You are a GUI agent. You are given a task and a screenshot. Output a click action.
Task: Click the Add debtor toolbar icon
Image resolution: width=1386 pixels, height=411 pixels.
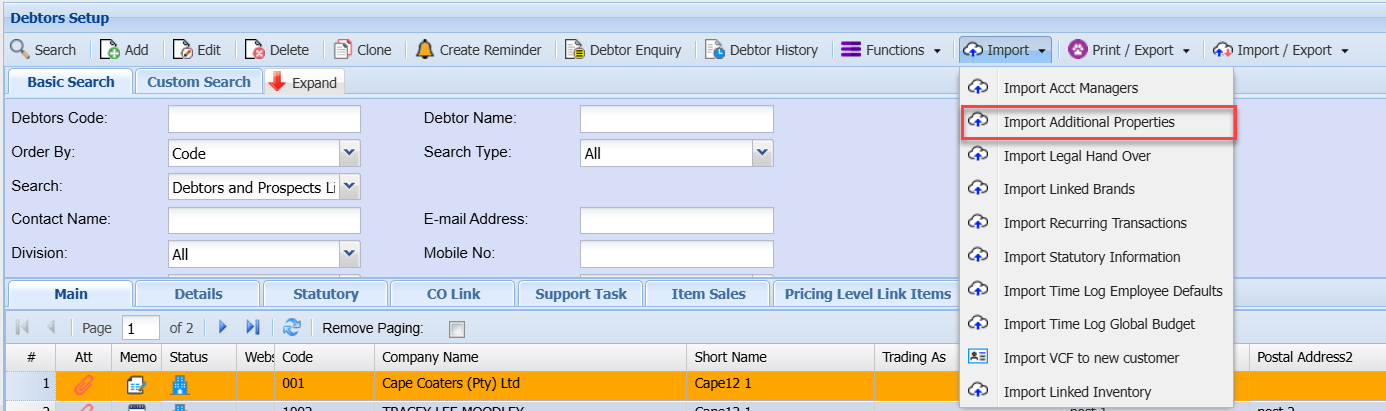coord(110,50)
